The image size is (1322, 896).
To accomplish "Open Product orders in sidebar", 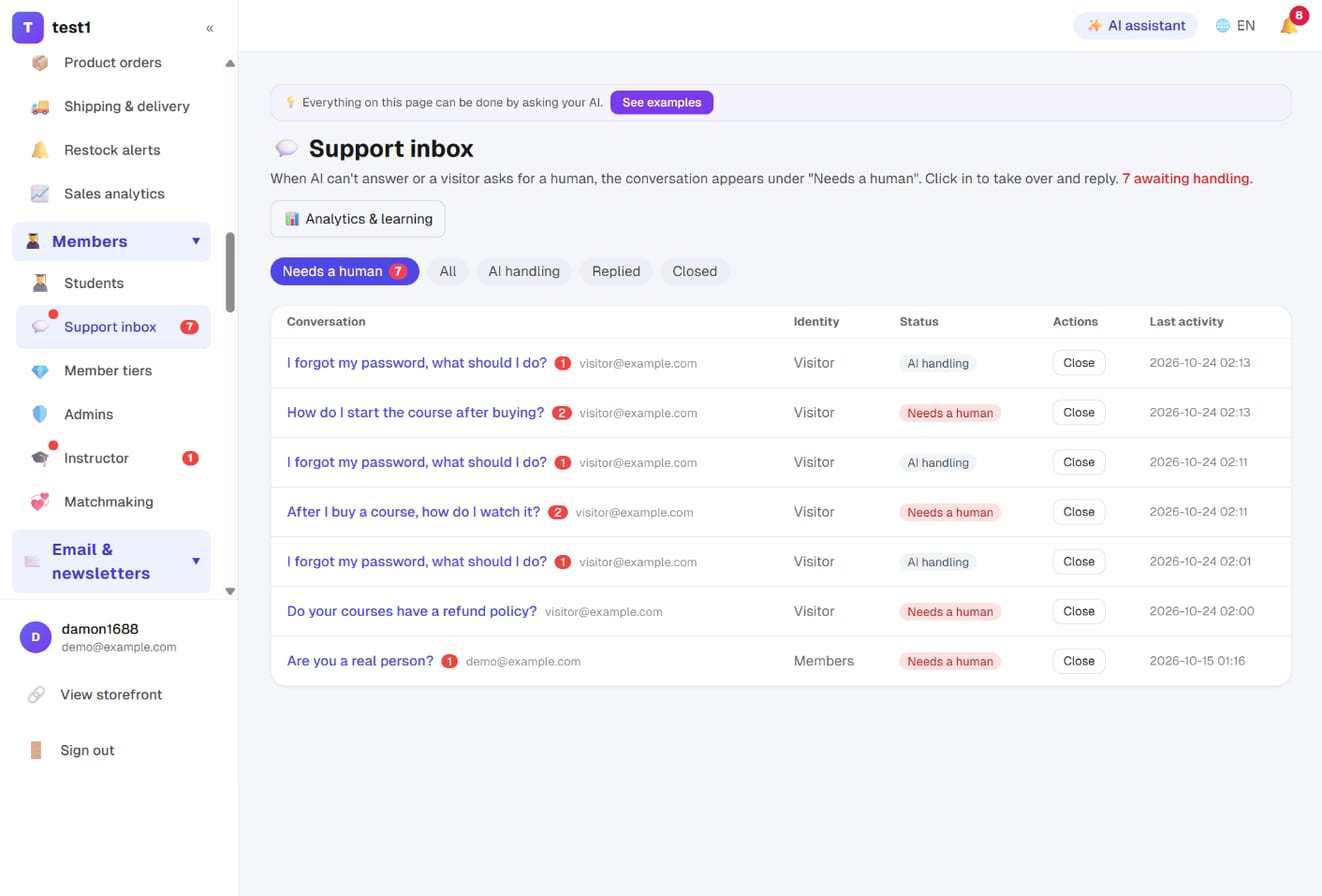I will 113,62.
